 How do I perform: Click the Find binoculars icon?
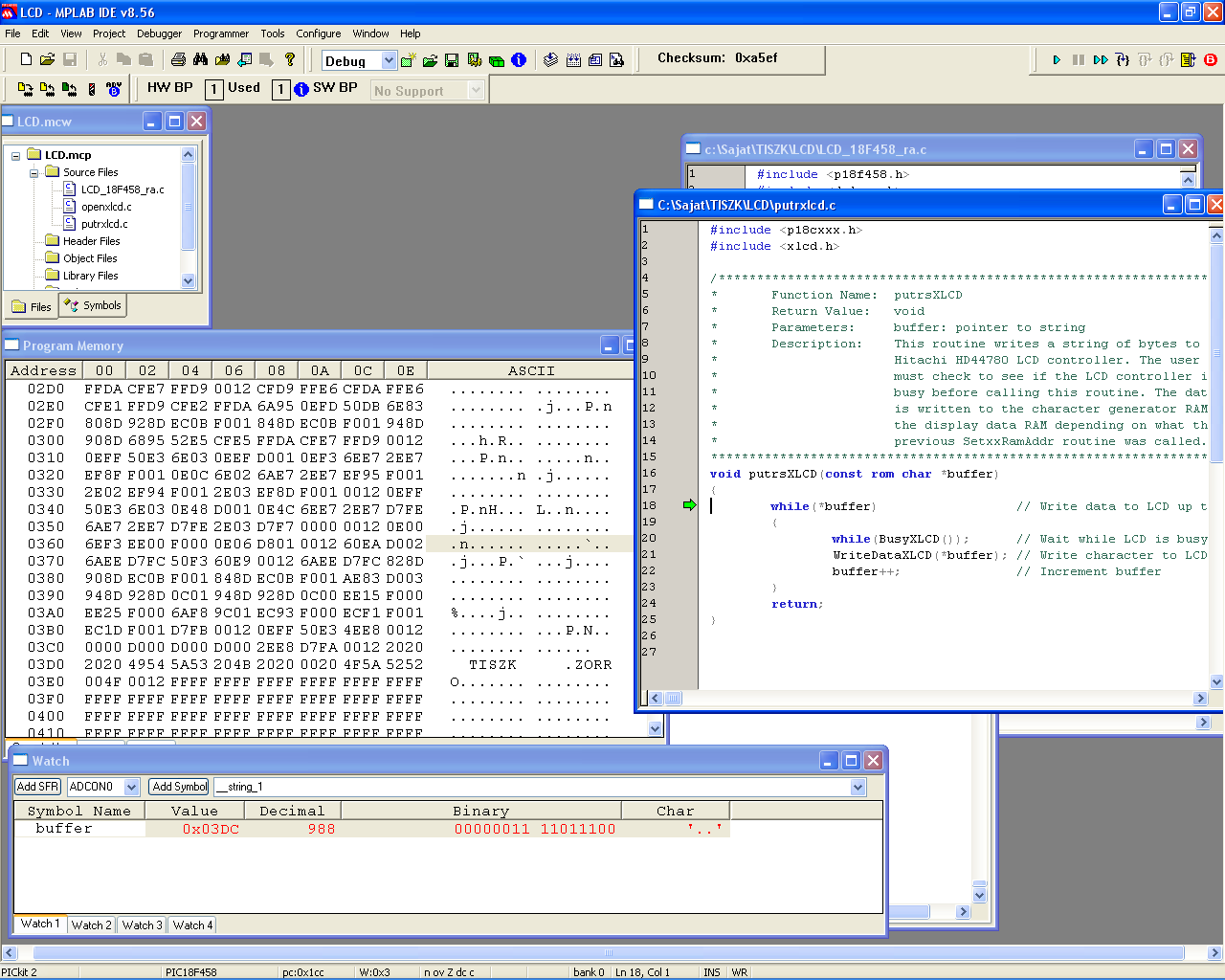pos(200,59)
